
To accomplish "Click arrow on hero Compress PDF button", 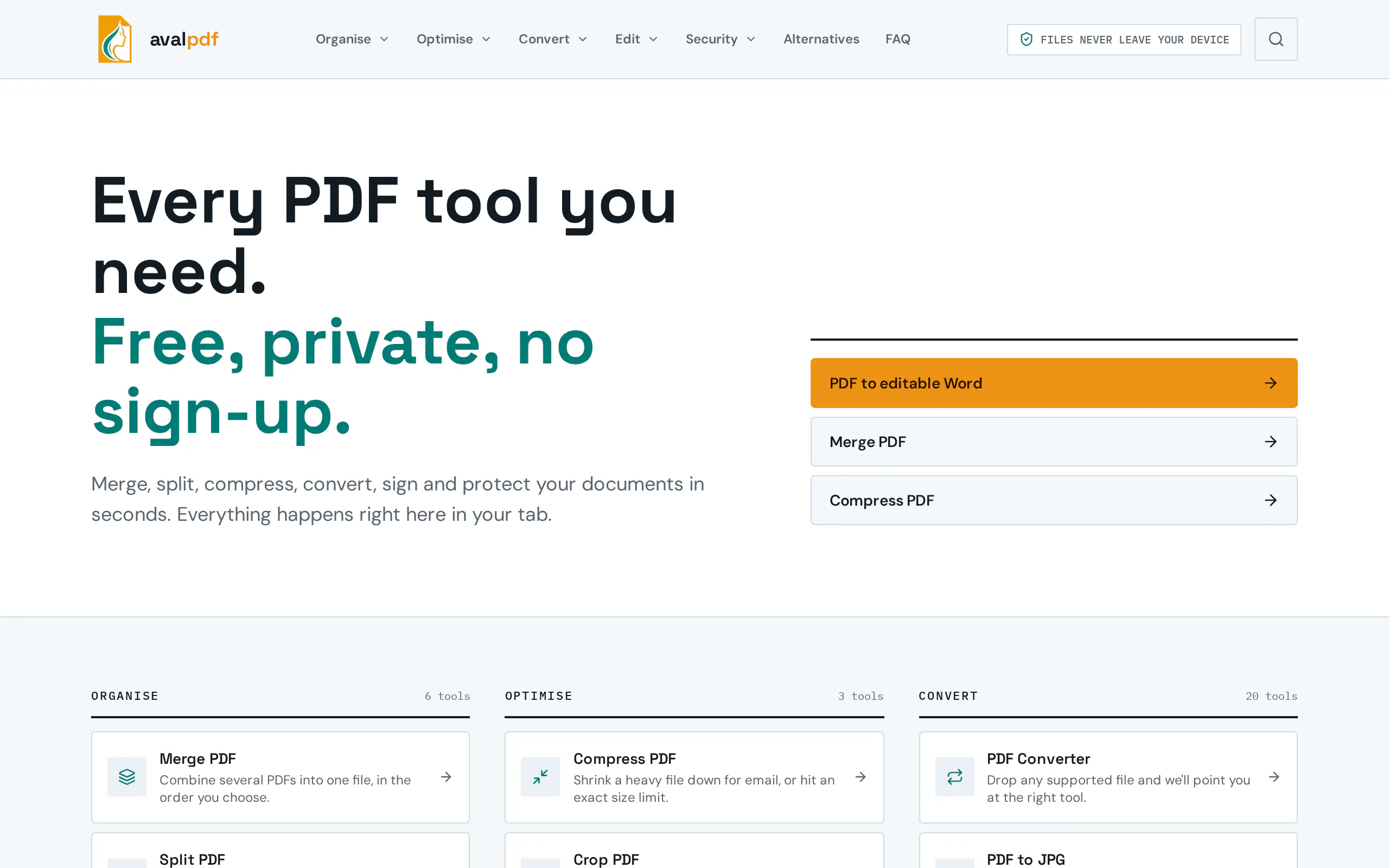I will [x=1271, y=500].
